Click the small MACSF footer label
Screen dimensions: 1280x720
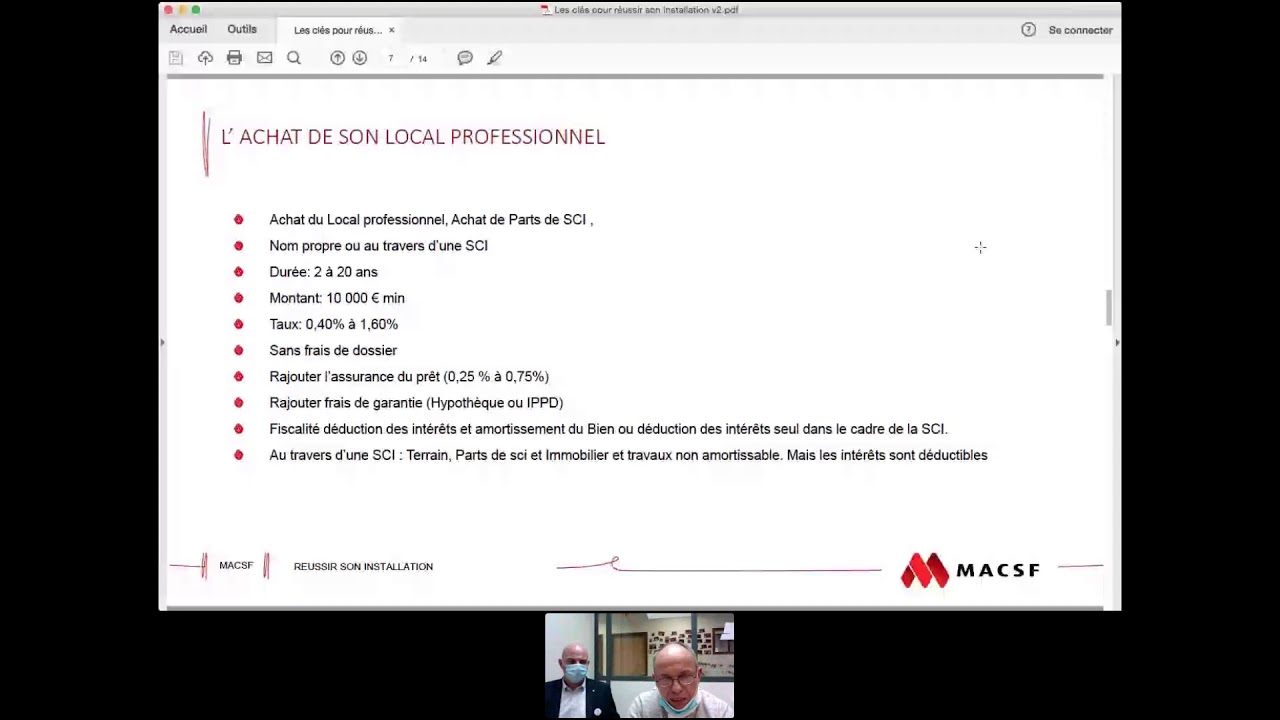[236, 566]
